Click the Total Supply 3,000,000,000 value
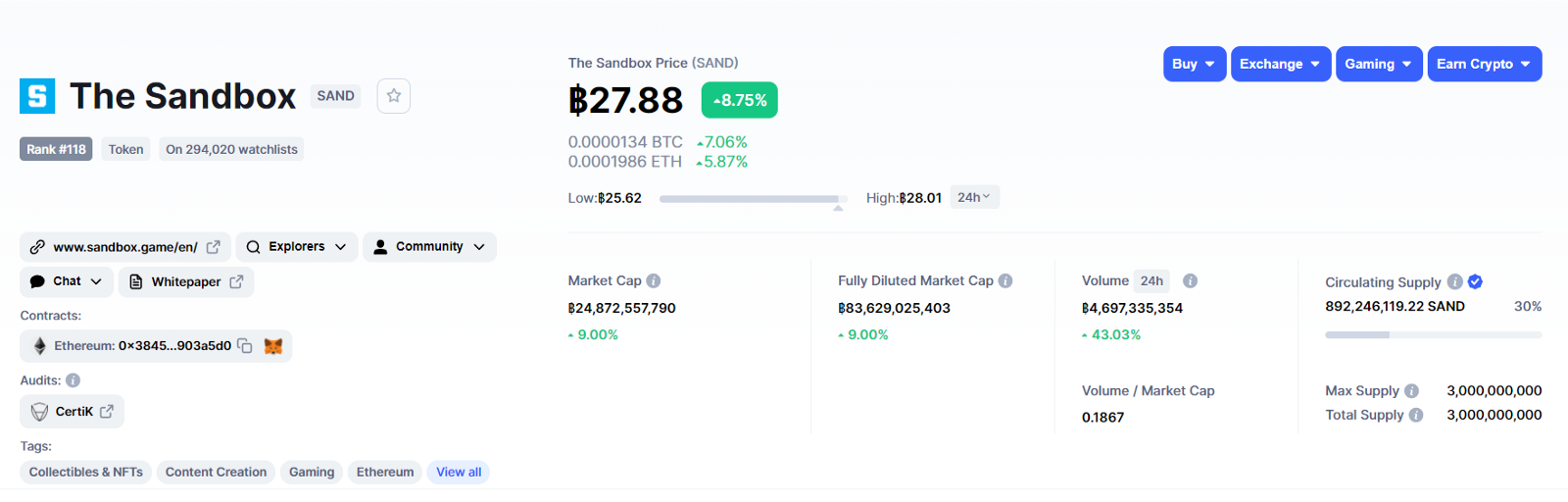The image size is (1568, 502). click(x=1494, y=415)
